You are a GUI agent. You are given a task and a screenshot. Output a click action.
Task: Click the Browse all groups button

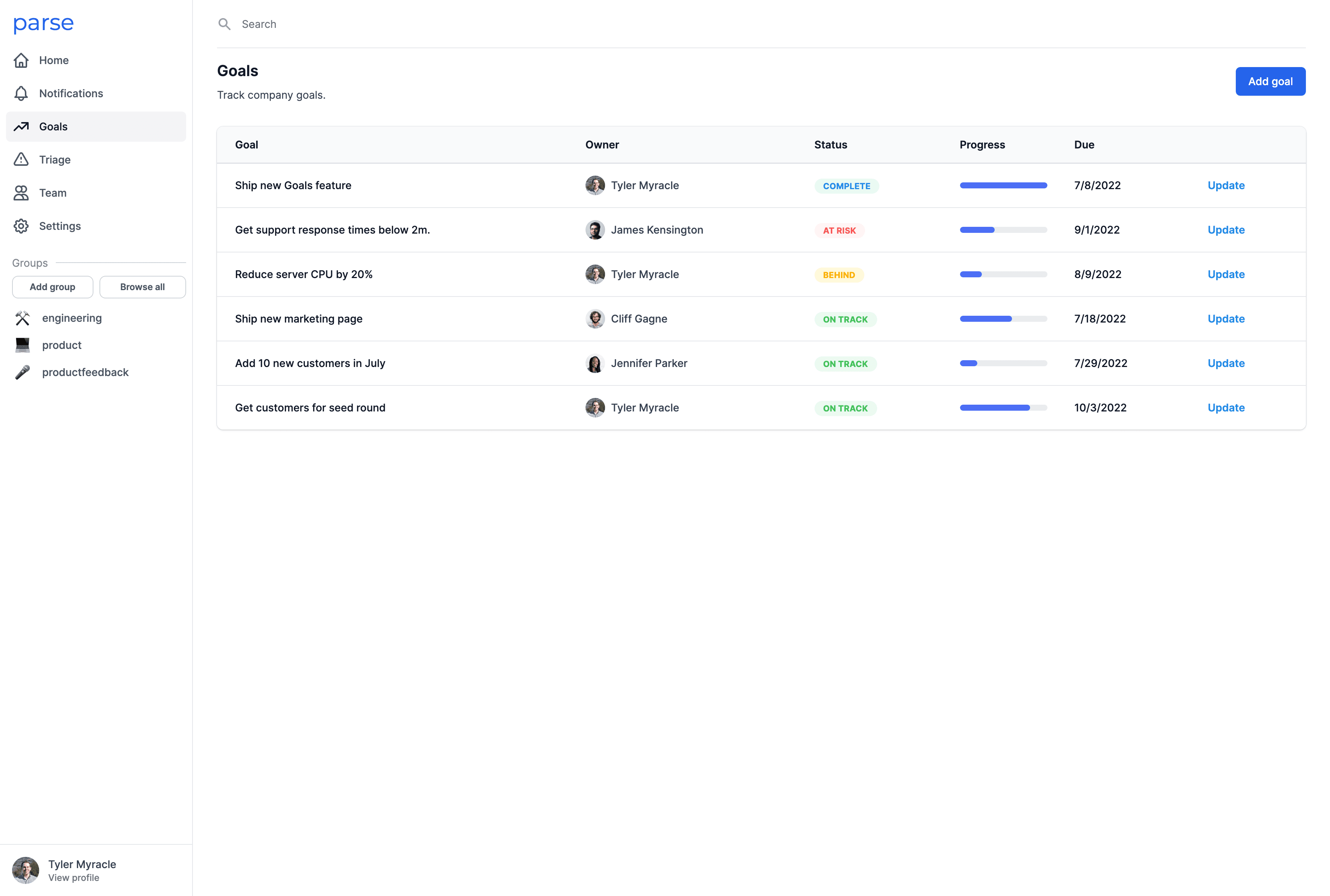point(142,287)
